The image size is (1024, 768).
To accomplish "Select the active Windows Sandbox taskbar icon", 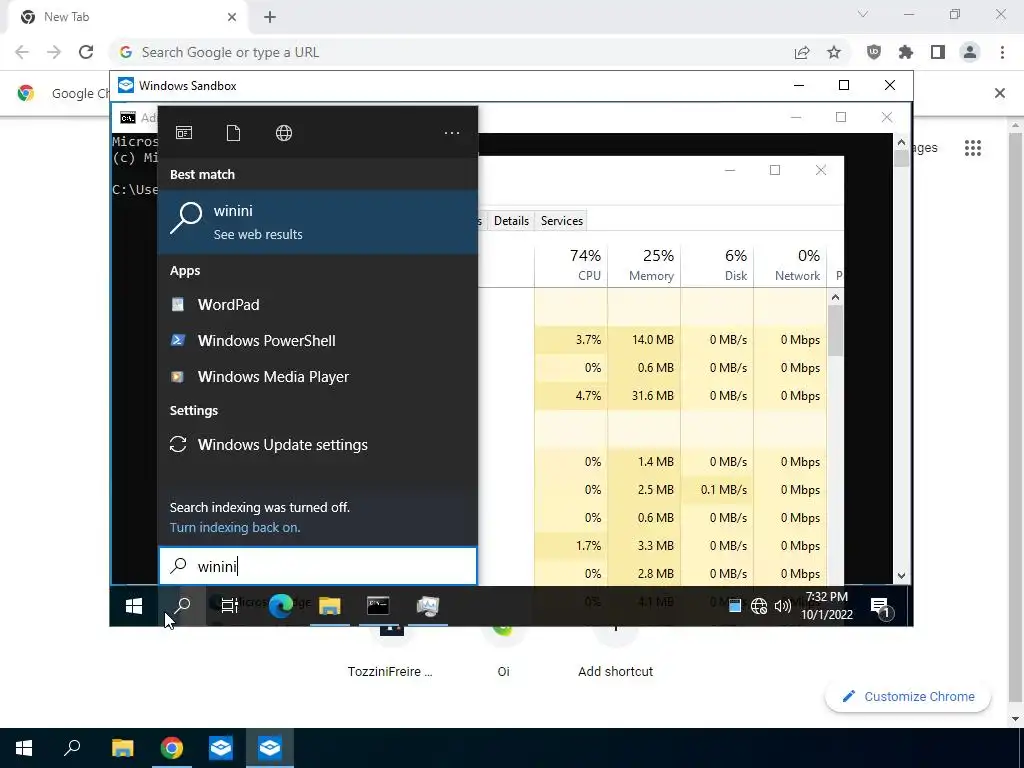I will point(270,748).
